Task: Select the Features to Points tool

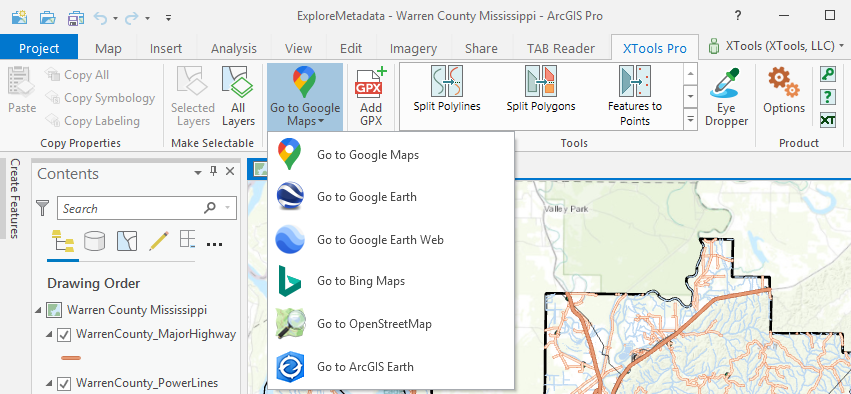Action: coord(634,96)
